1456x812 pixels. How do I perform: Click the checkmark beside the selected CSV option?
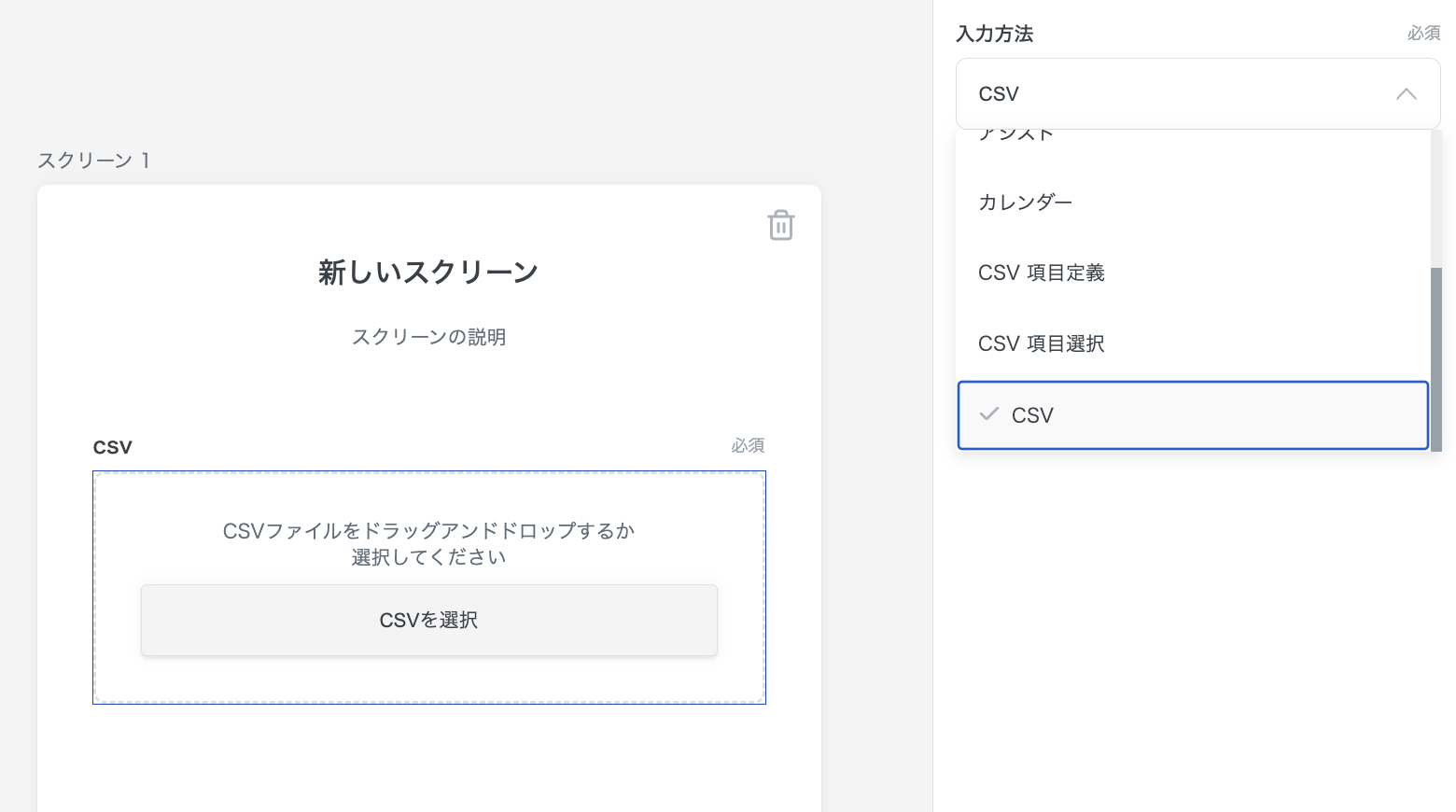[x=989, y=414]
